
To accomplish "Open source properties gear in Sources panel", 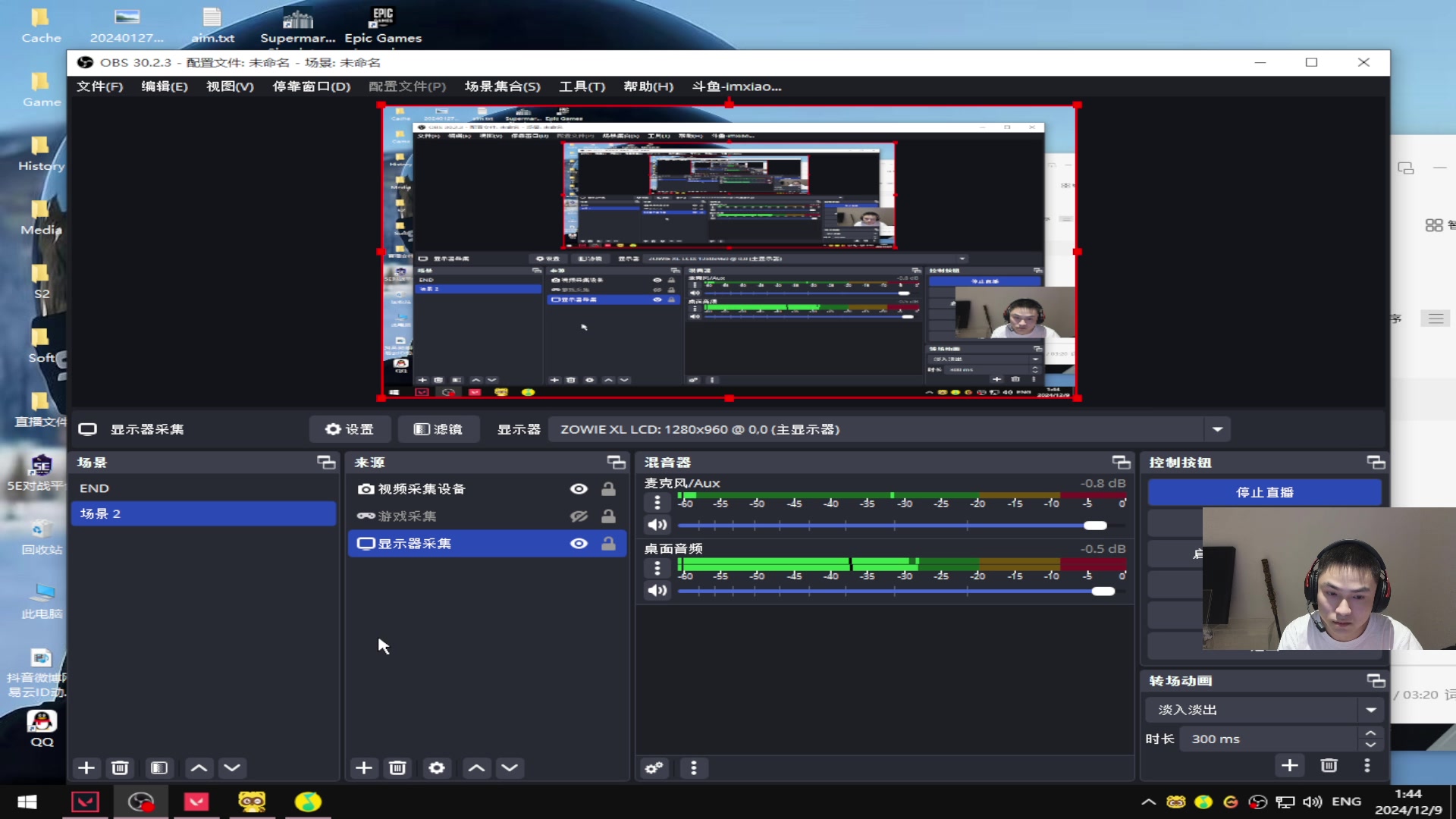I will coord(437,767).
